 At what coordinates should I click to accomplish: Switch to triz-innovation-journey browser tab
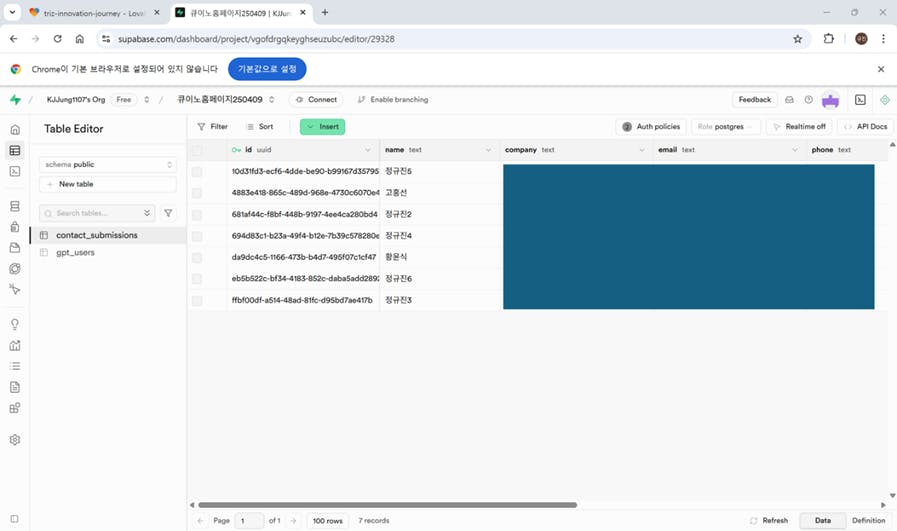pos(96,13)
